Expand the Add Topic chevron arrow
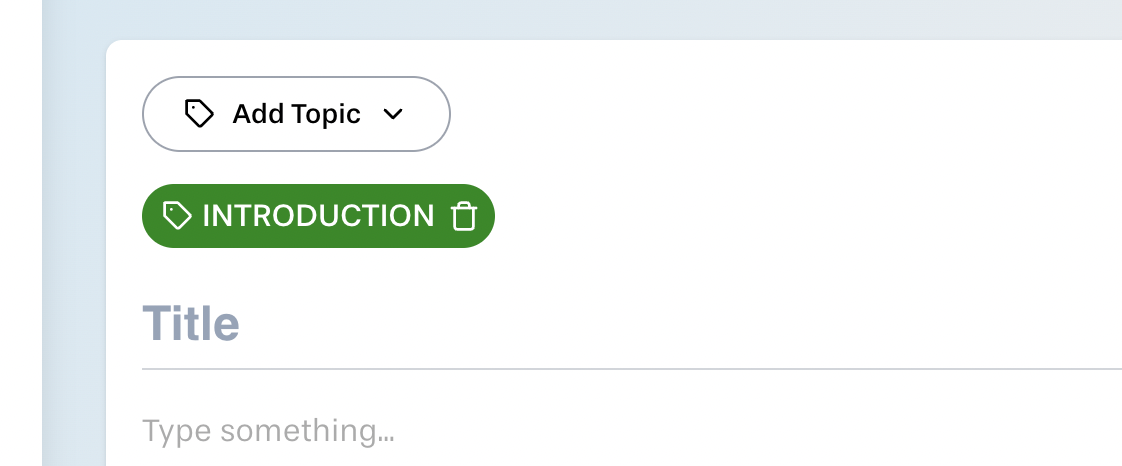This screenshot has height=466, width=1122. pyautogui.click(x=393, y=114)
